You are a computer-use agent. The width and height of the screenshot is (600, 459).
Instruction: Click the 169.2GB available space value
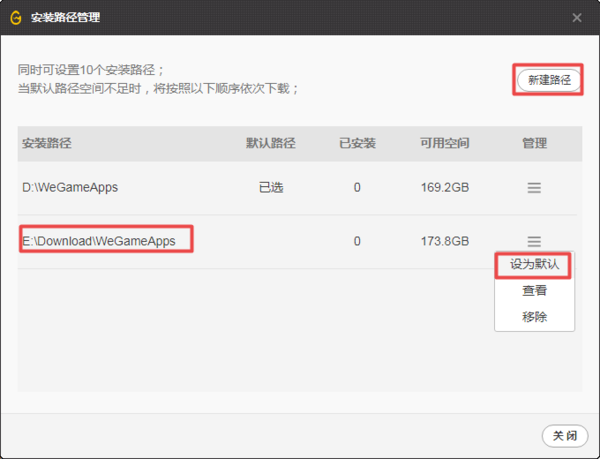pyautogui.click(x=445, y=187)
